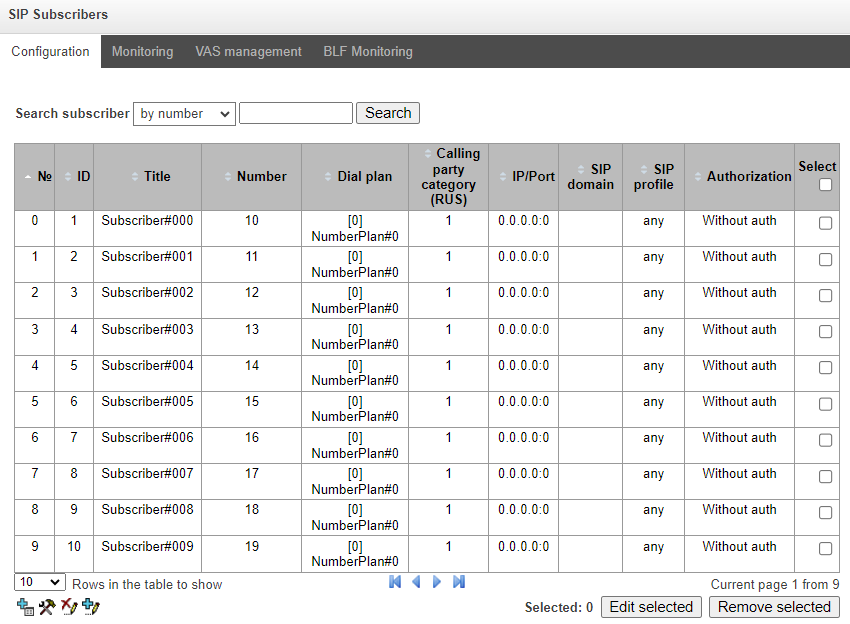
Task: Open the BLF Monitoring tab
Action: [x=367, y=51]
